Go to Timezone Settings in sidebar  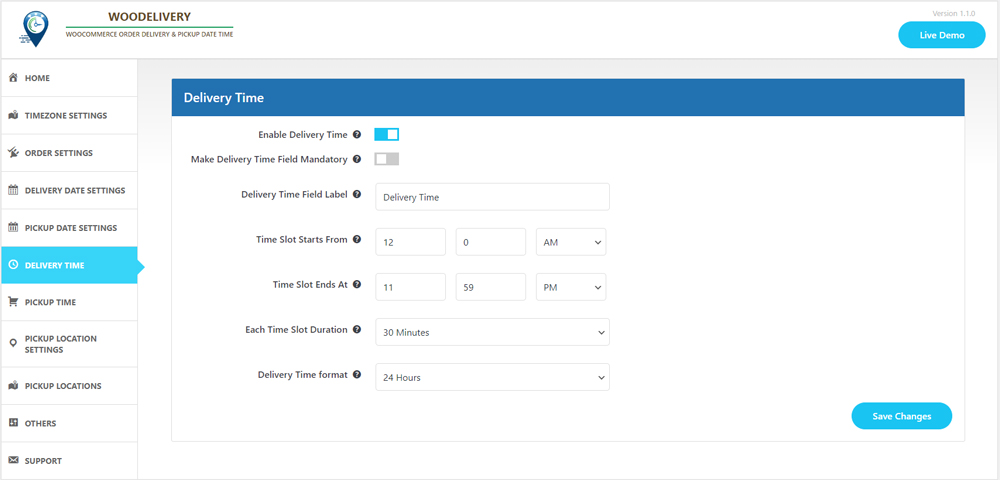click(x=66, y=116)
